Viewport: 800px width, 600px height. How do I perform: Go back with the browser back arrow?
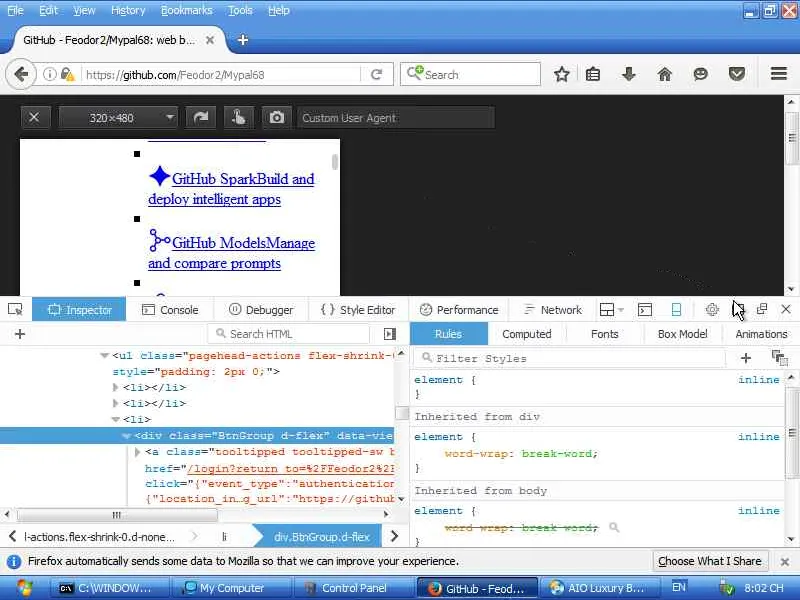21,74
